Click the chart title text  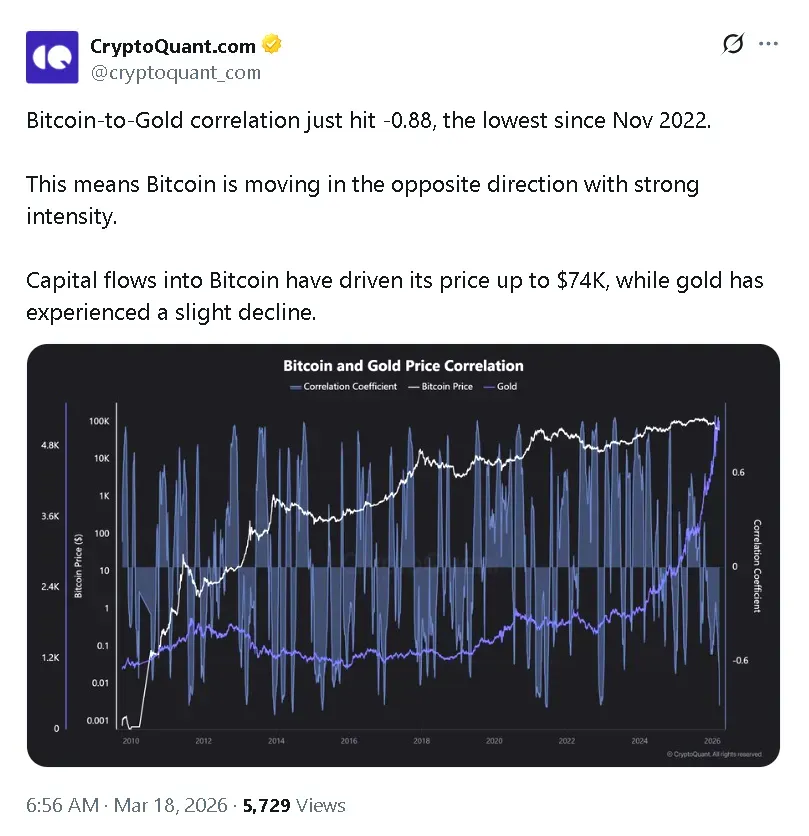(x=403, y=366)
